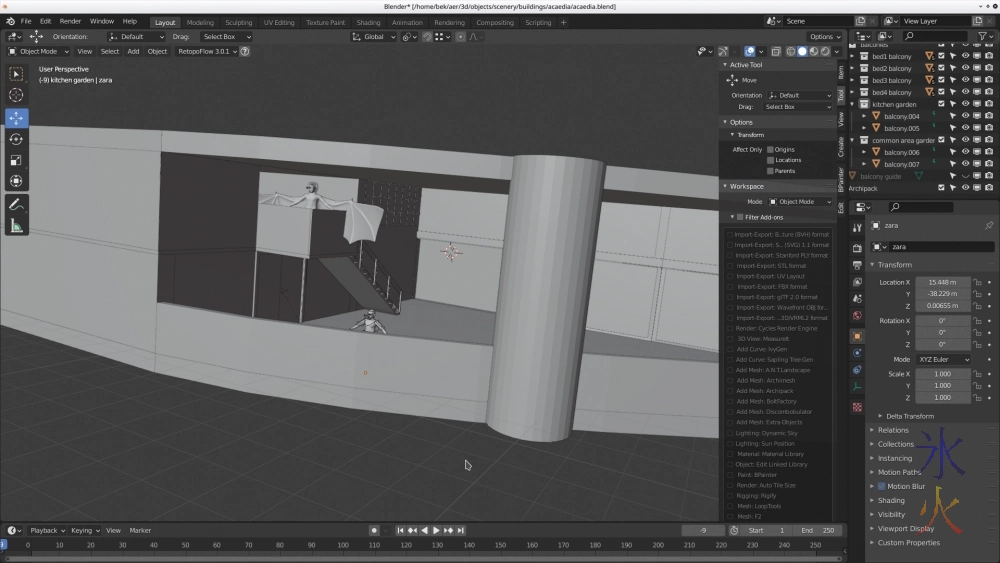Select the Cursor tool in the toolbar

16,95
